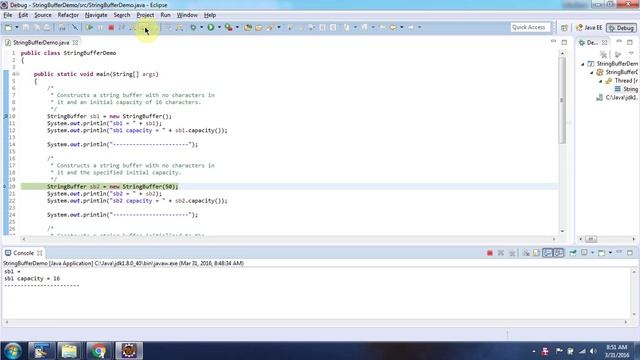Open File Explorer from the taskbar
The height and width of the screenshot is (360, 640).
(69, 351)
